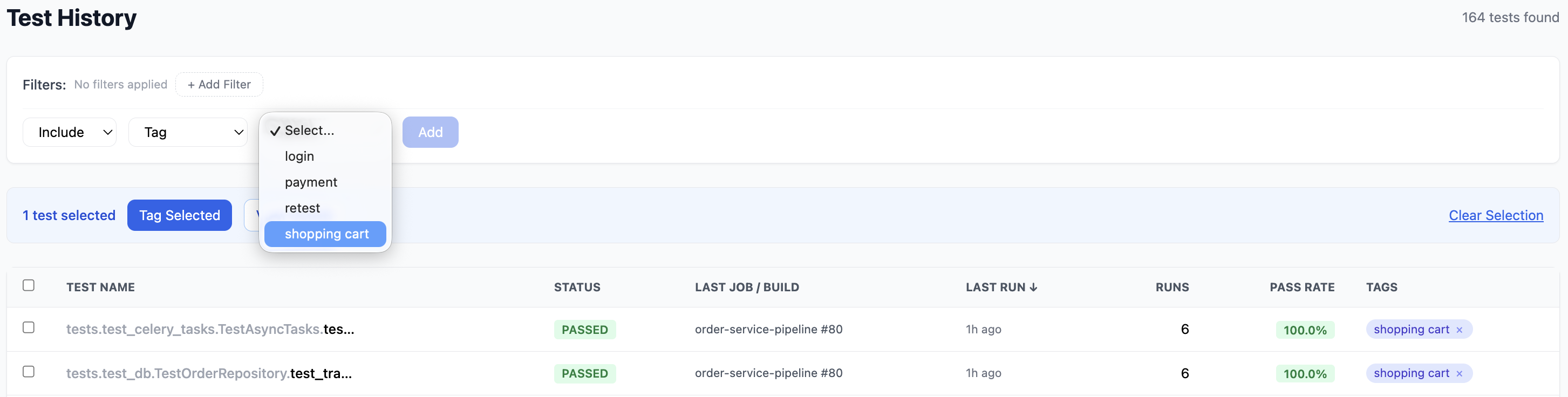Check the tests.test_celery_tasks row checkbox
This screenshot has height=397, width=1568.
point(29,327)
